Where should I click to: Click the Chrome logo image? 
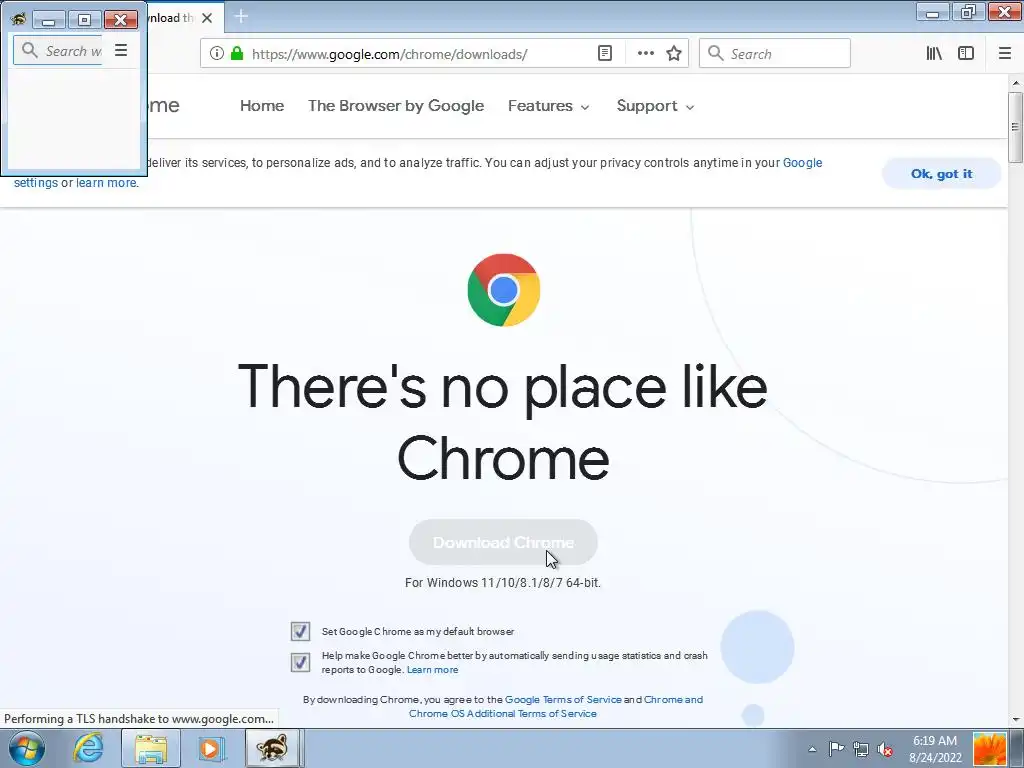point(504,290)
